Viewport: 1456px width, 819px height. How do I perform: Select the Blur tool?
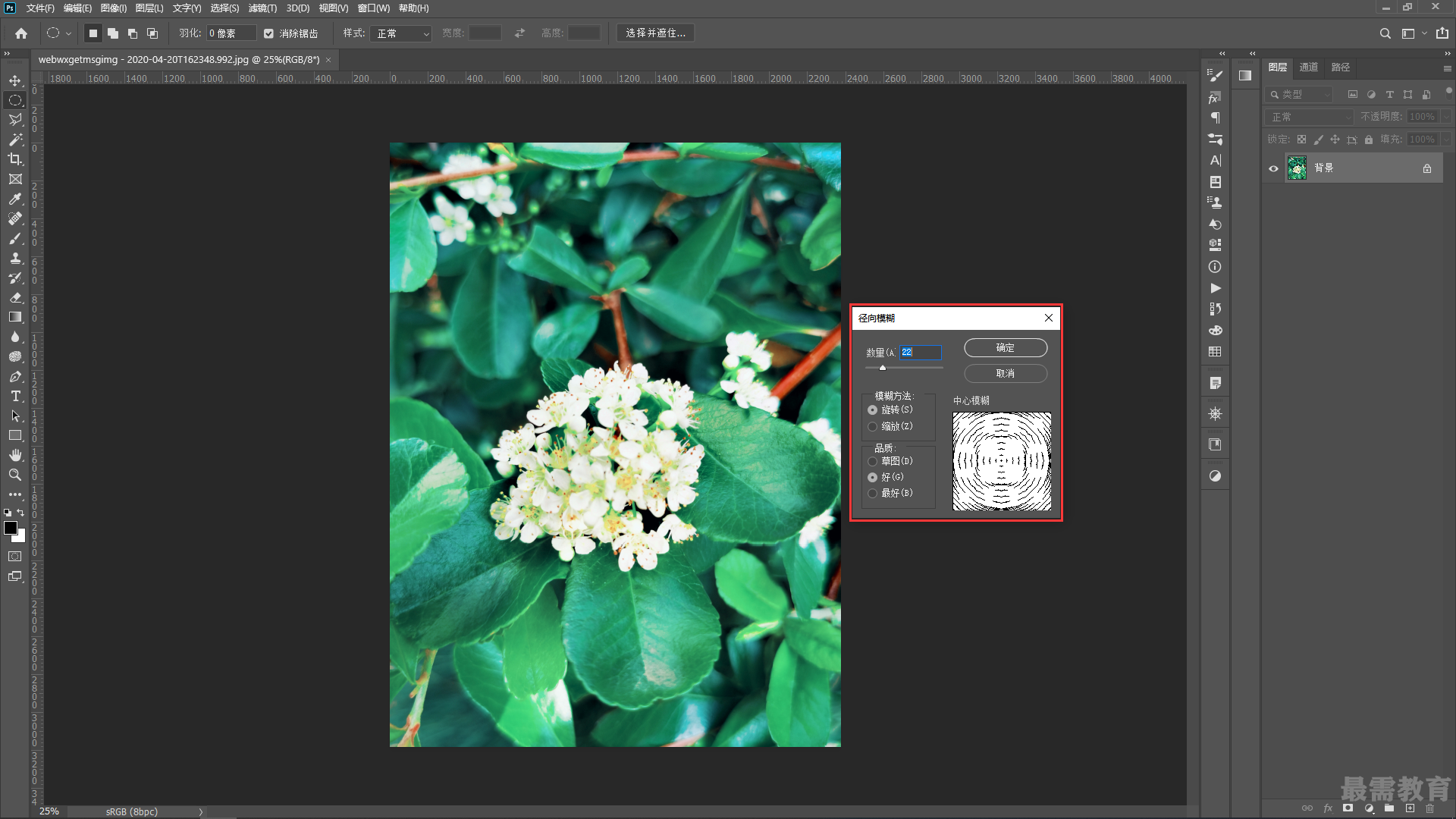[15, 337]
